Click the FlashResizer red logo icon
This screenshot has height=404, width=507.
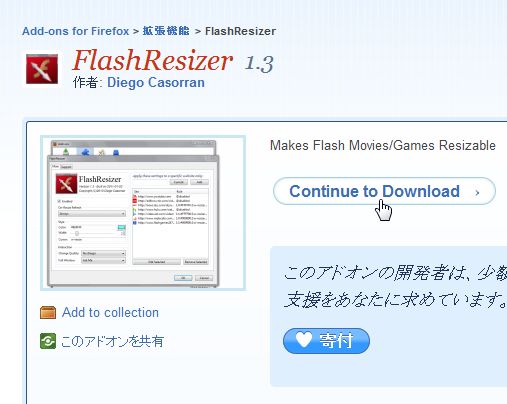[42, 69]
